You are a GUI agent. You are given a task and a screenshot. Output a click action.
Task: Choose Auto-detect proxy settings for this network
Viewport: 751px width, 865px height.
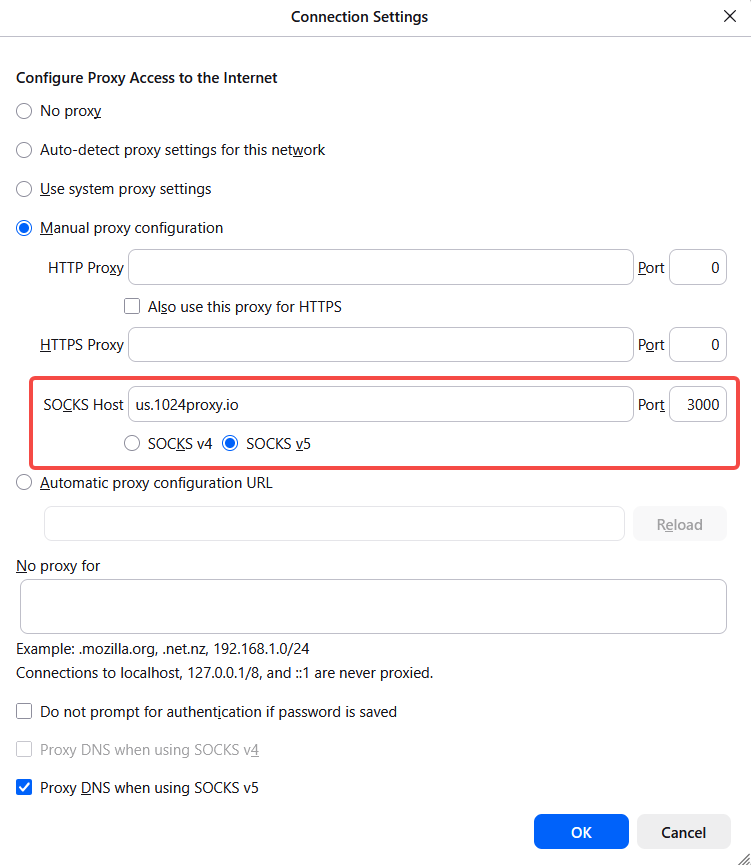[x=24, y=150]
